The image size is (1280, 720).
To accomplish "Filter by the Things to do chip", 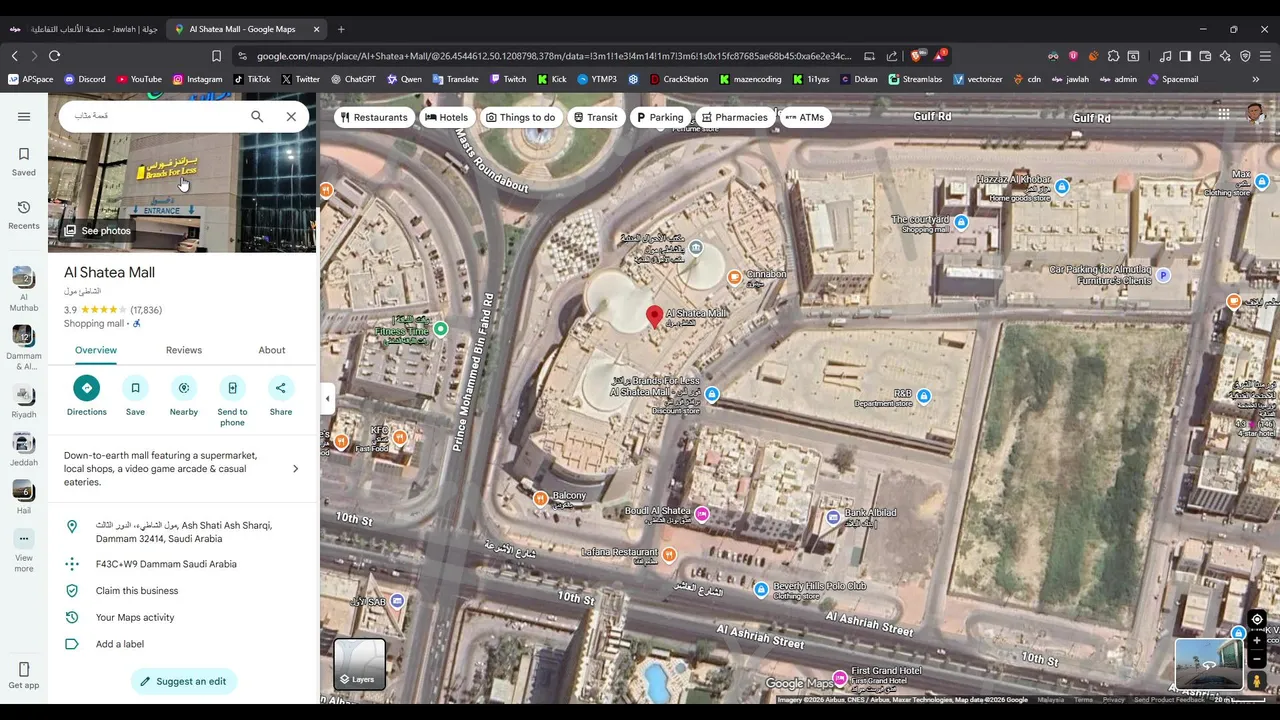I will tap(520, 117).
